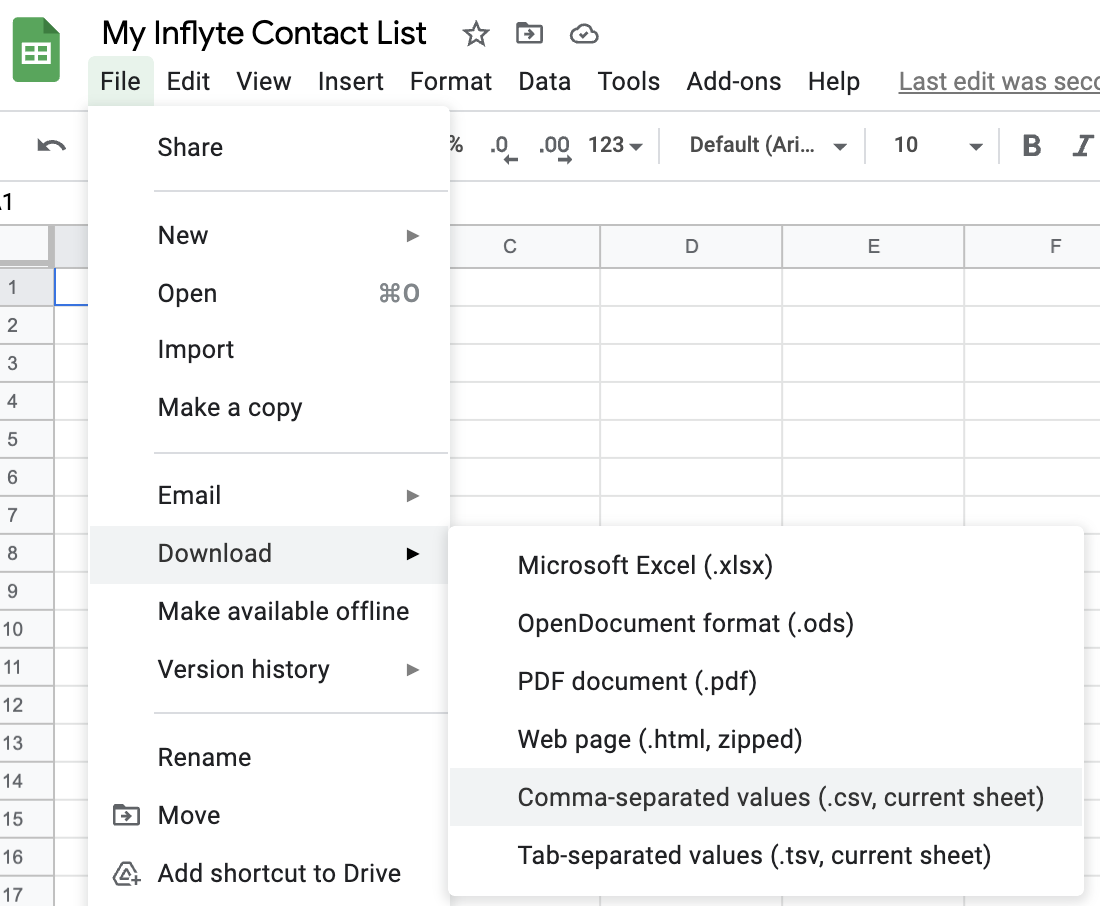Download as Comma-separated values (.csv)
Image resolution: width=1100 pixels, height=906 pixels.
pyautogui.click(x=766, y=797)
